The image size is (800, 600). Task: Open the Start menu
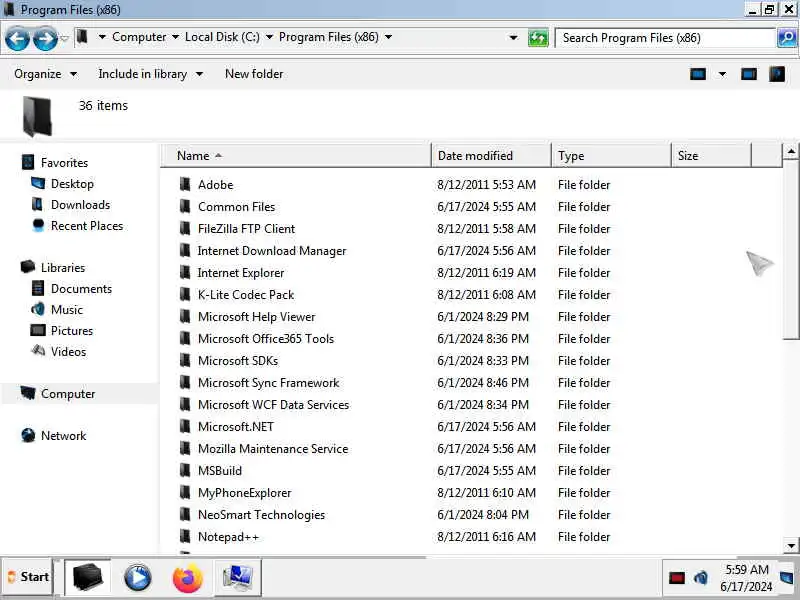(29, 577)
